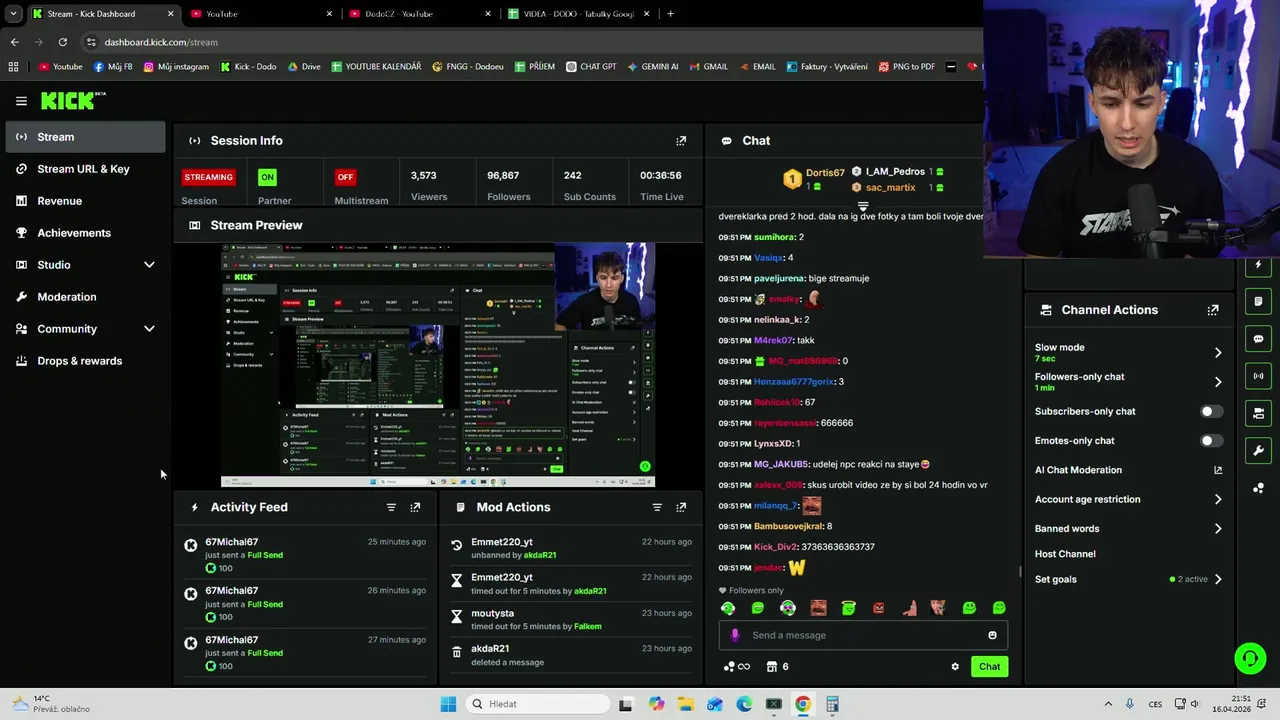Open Drops & rewards in sidebar
The height and width of the screenshot is (720, 1280).
tap(85, 361)
